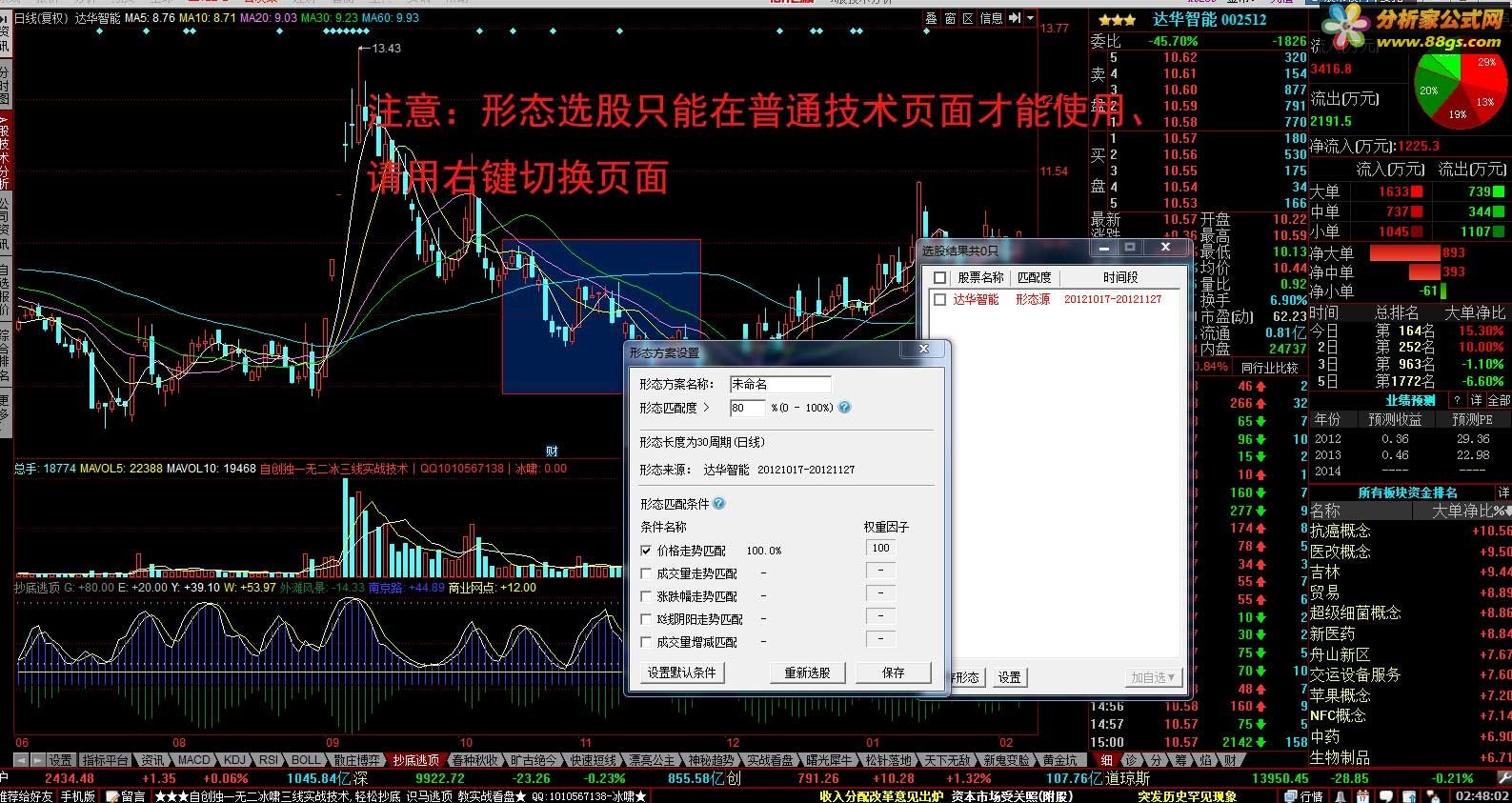Click the 抗癌概念 sector row

(x=1410, y=531)
